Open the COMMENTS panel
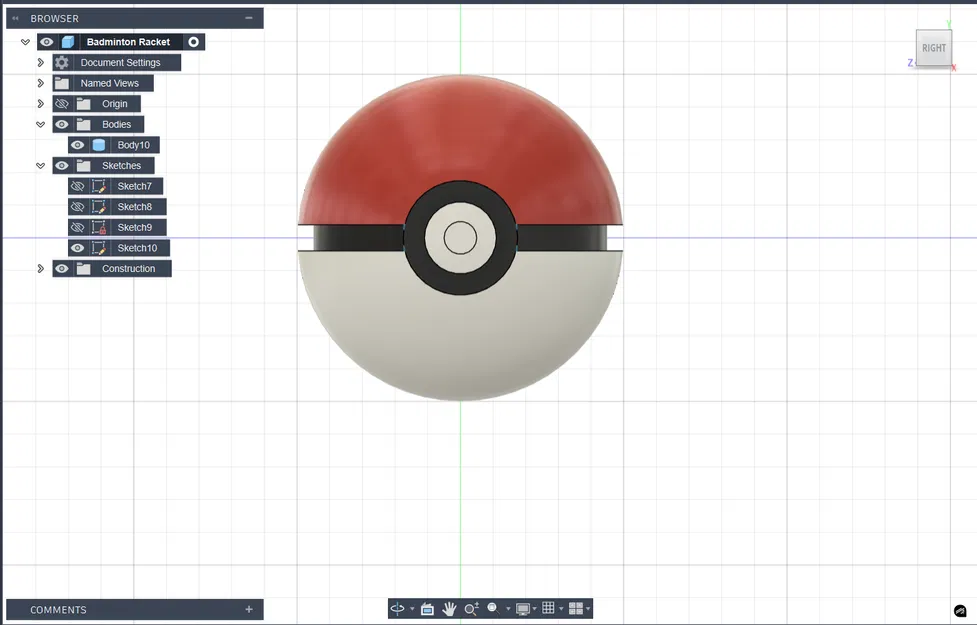Image resolution: width=977 pixels, height=625 pixels. click(x=57, y=609)
